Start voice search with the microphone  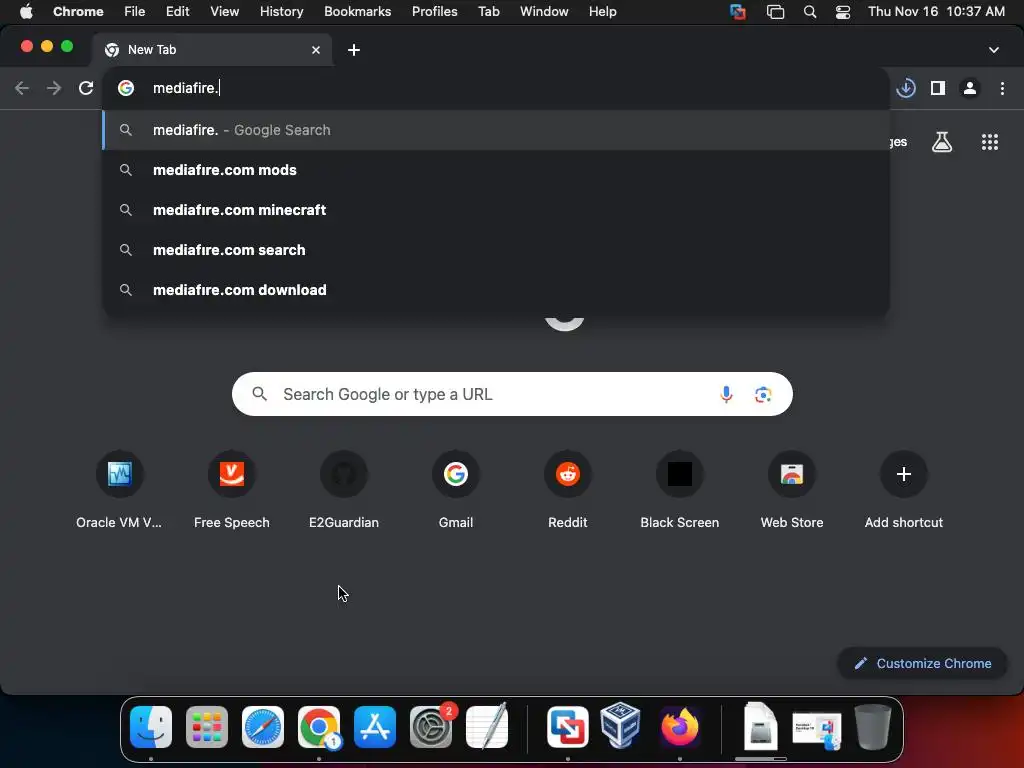pyautogui.click(x=726, y=394)
